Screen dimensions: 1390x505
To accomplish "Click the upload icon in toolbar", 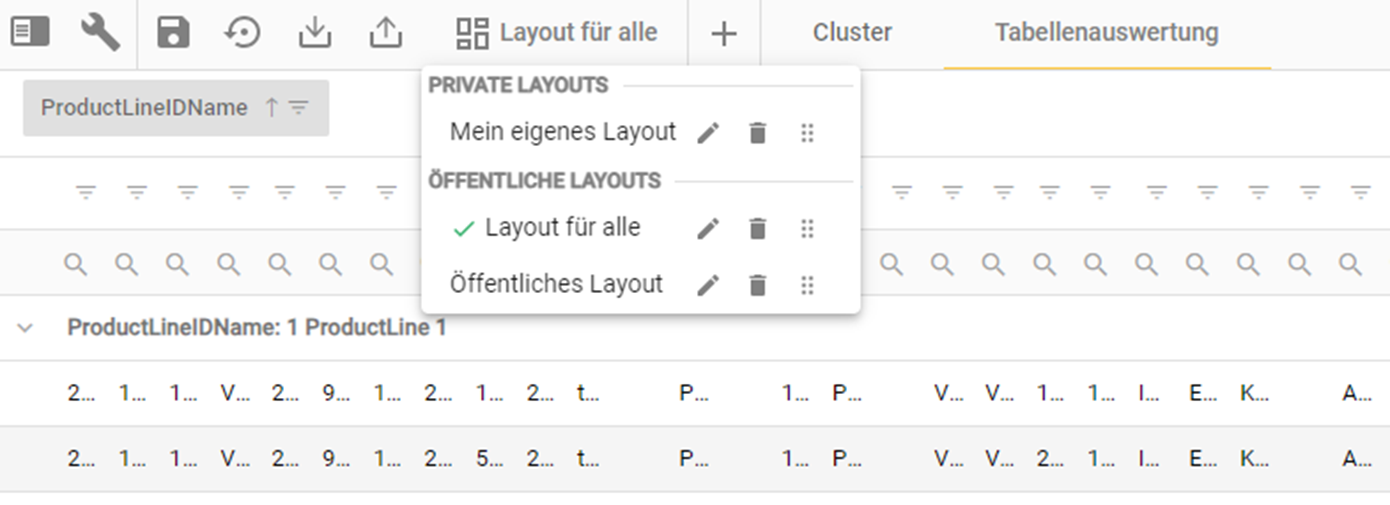I will (x=385, y=33).
